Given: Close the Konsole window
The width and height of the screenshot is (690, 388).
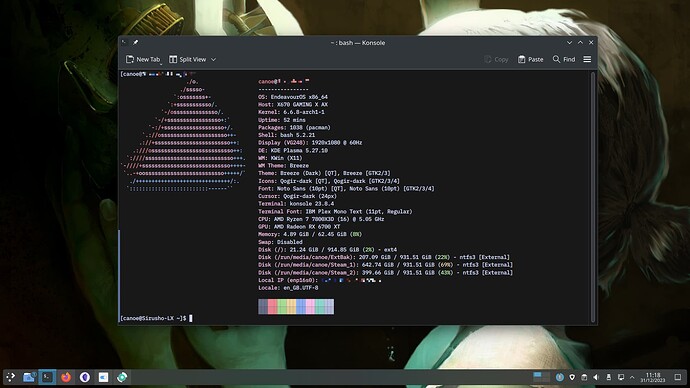Looking at the screenshot, I should (591, 43).
